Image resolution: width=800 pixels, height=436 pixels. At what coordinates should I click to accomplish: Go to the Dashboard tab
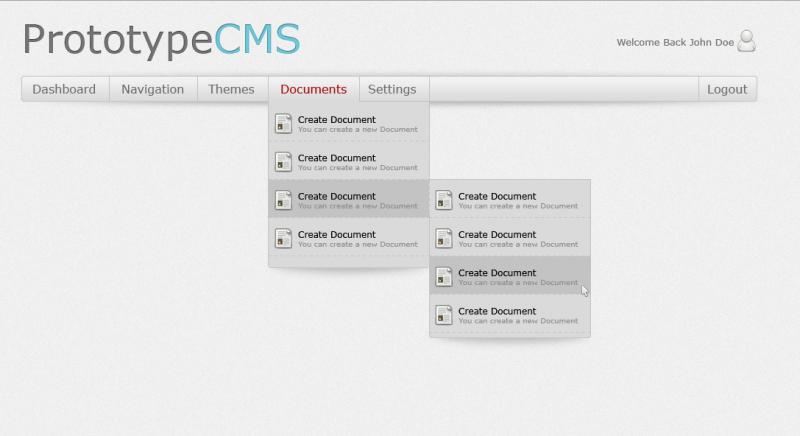pyautogui.click(x=64, y=89)
